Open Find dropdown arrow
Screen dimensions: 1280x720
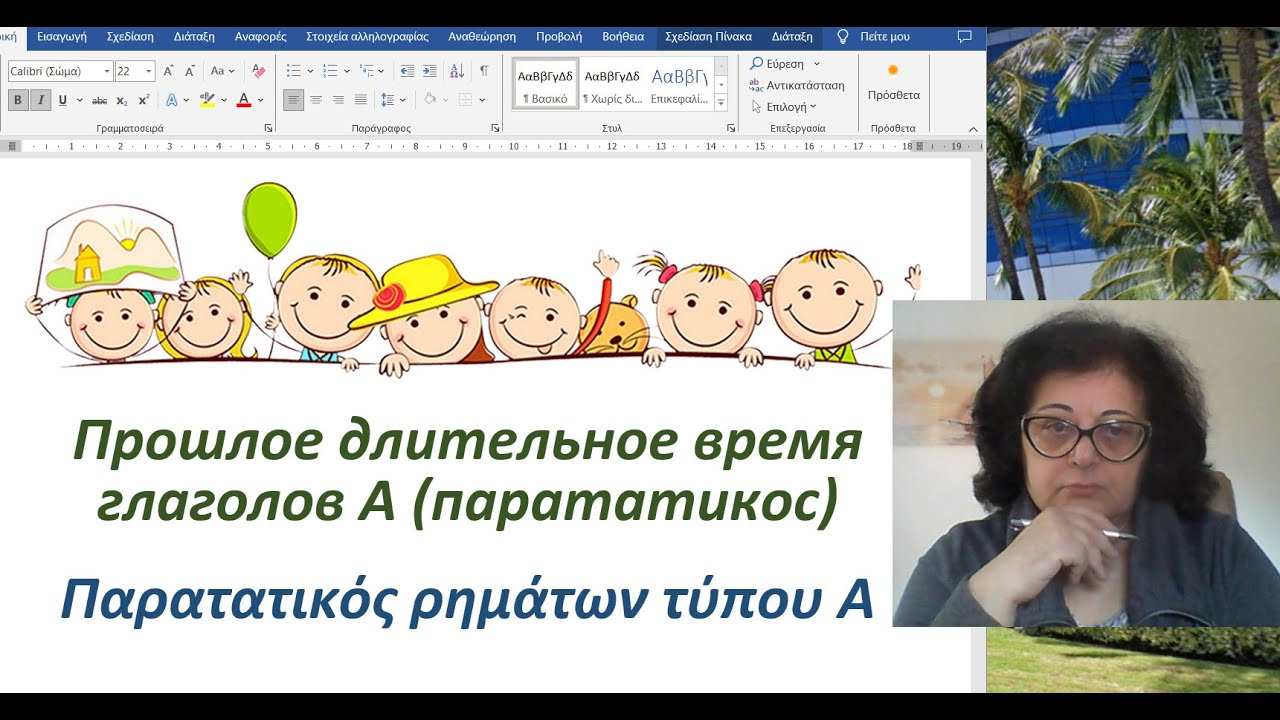(816, 64)
